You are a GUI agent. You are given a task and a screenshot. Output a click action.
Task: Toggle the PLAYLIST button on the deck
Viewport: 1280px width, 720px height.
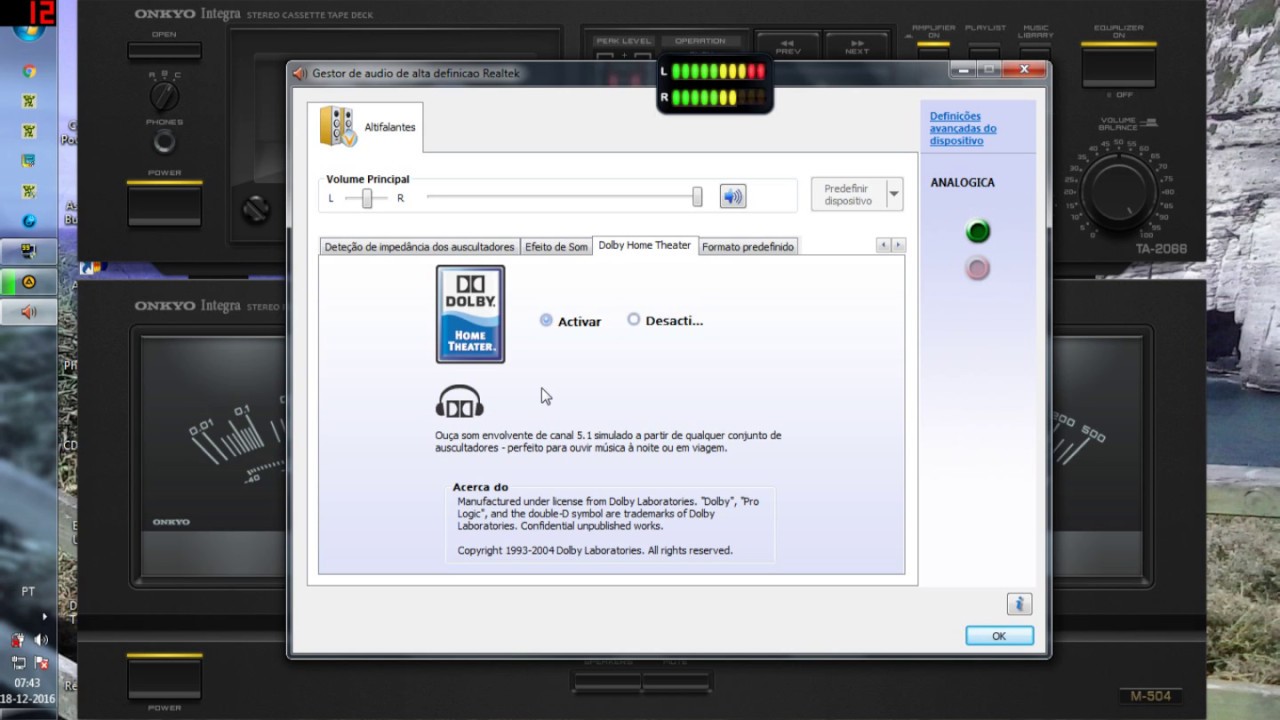tap(985, 50)
